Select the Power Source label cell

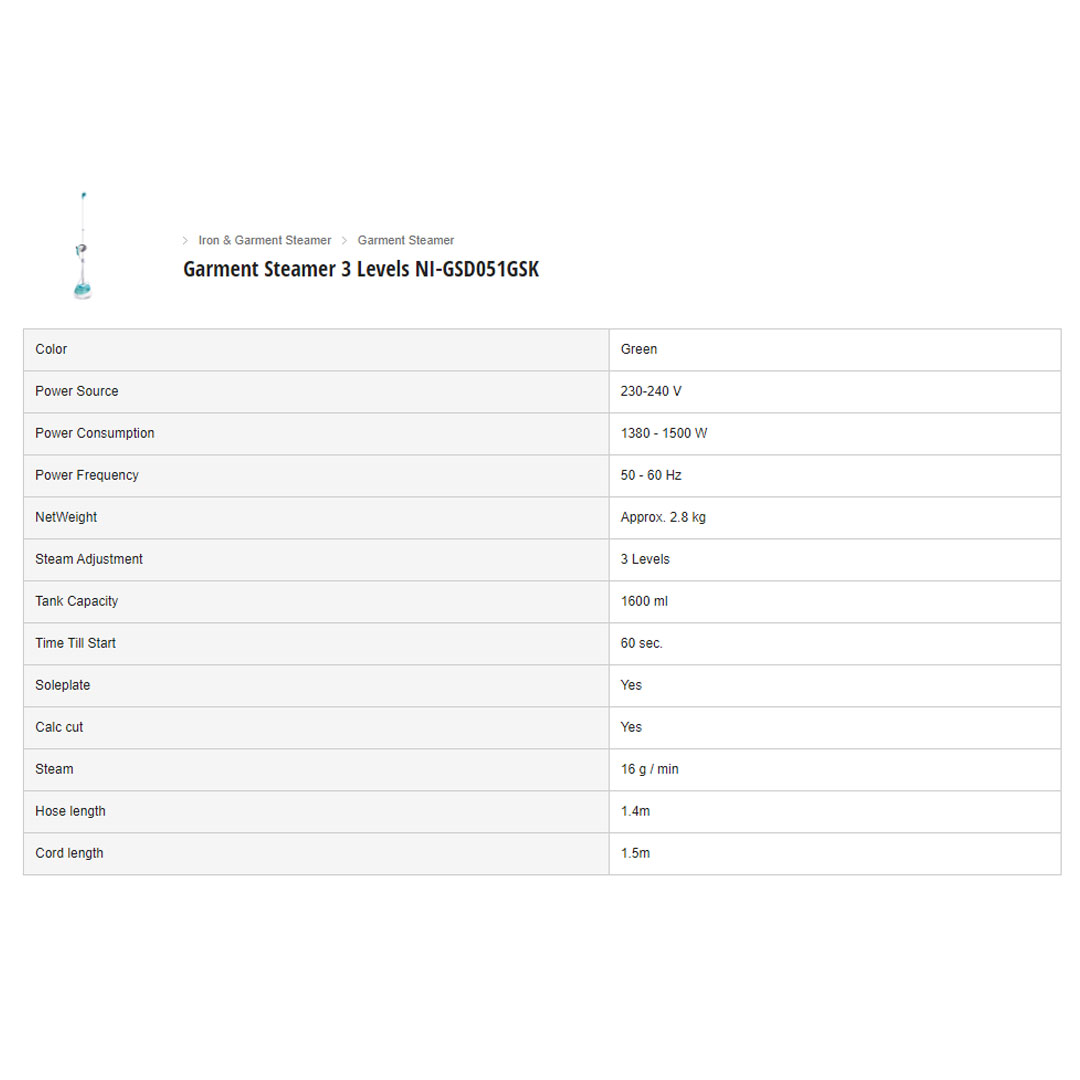77,391
